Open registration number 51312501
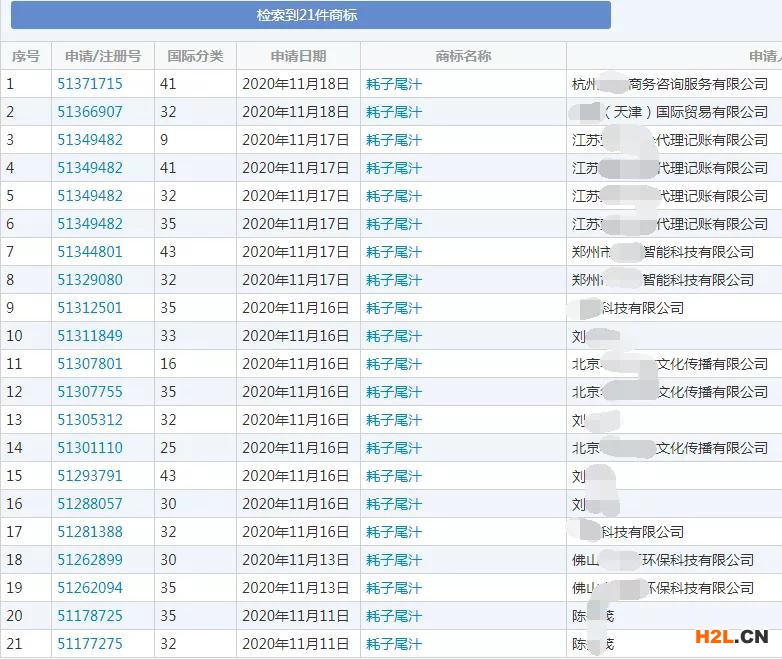Screen dimensions: 782x659 [x=90, y=308]
